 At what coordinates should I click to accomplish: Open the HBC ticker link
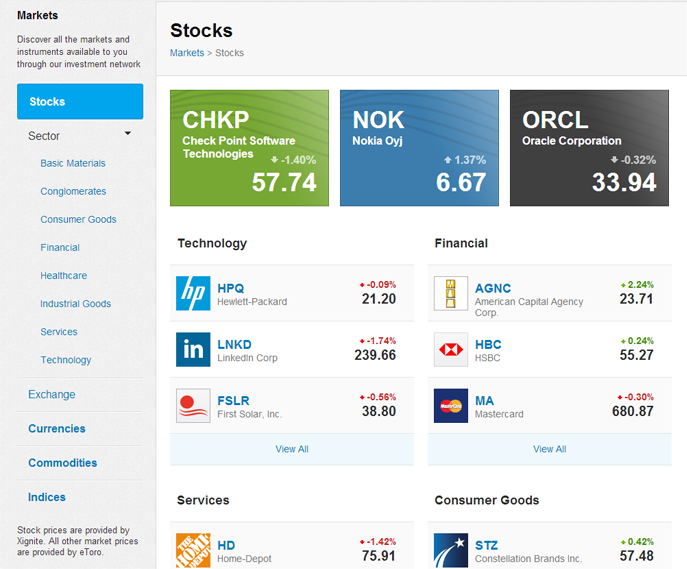click(488, 344)
